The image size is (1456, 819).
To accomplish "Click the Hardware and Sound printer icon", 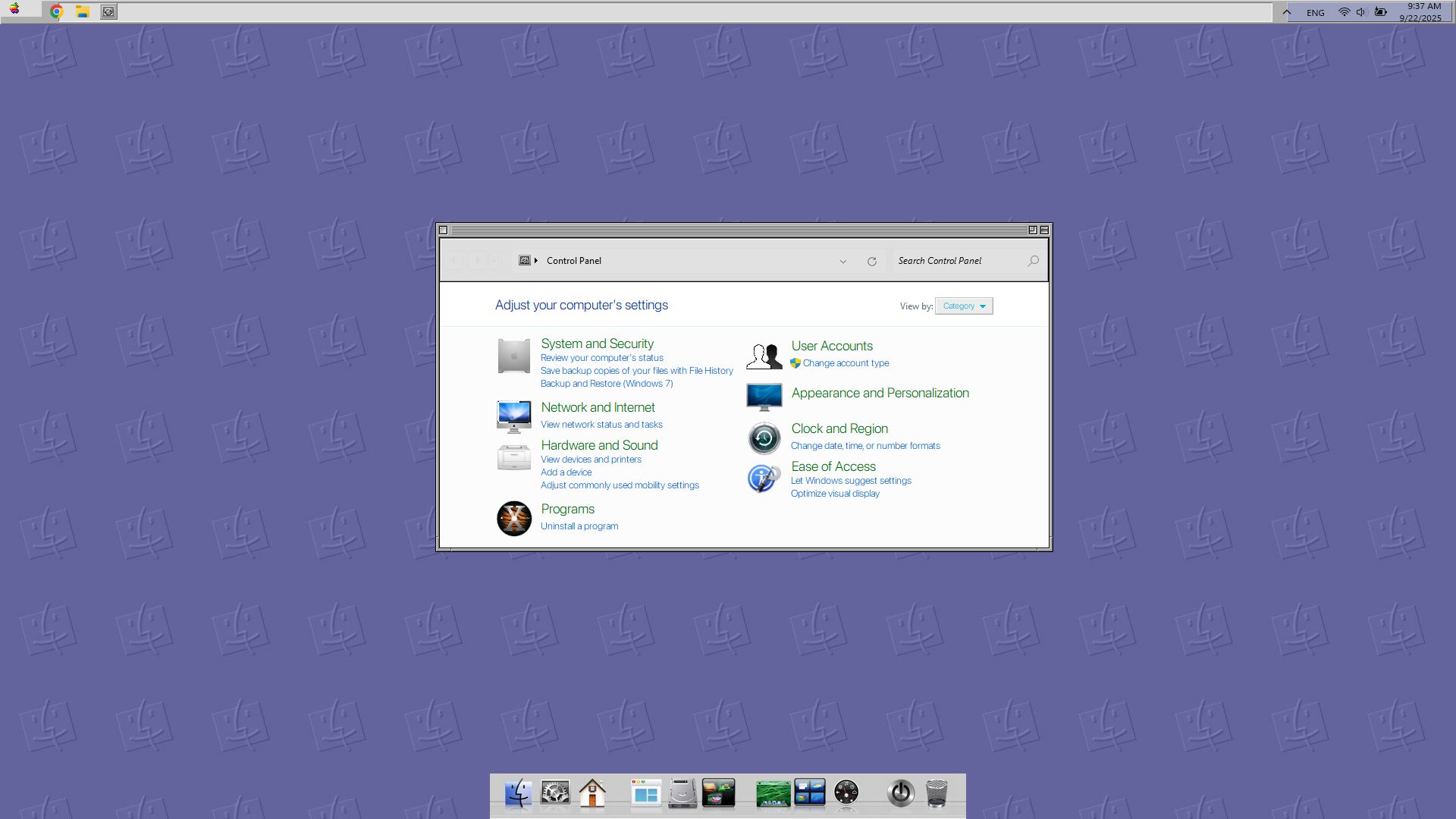I will 513,458.
